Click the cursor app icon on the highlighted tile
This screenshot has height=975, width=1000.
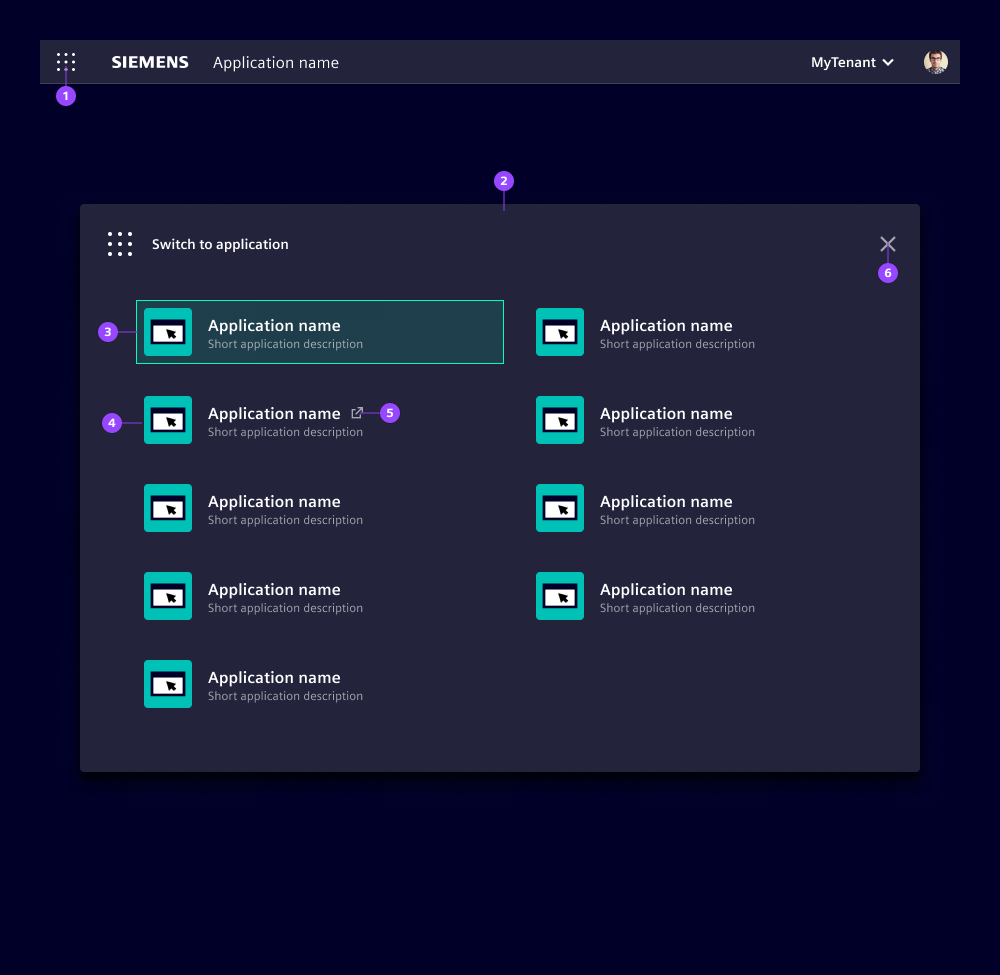click(x=168, y=332)
